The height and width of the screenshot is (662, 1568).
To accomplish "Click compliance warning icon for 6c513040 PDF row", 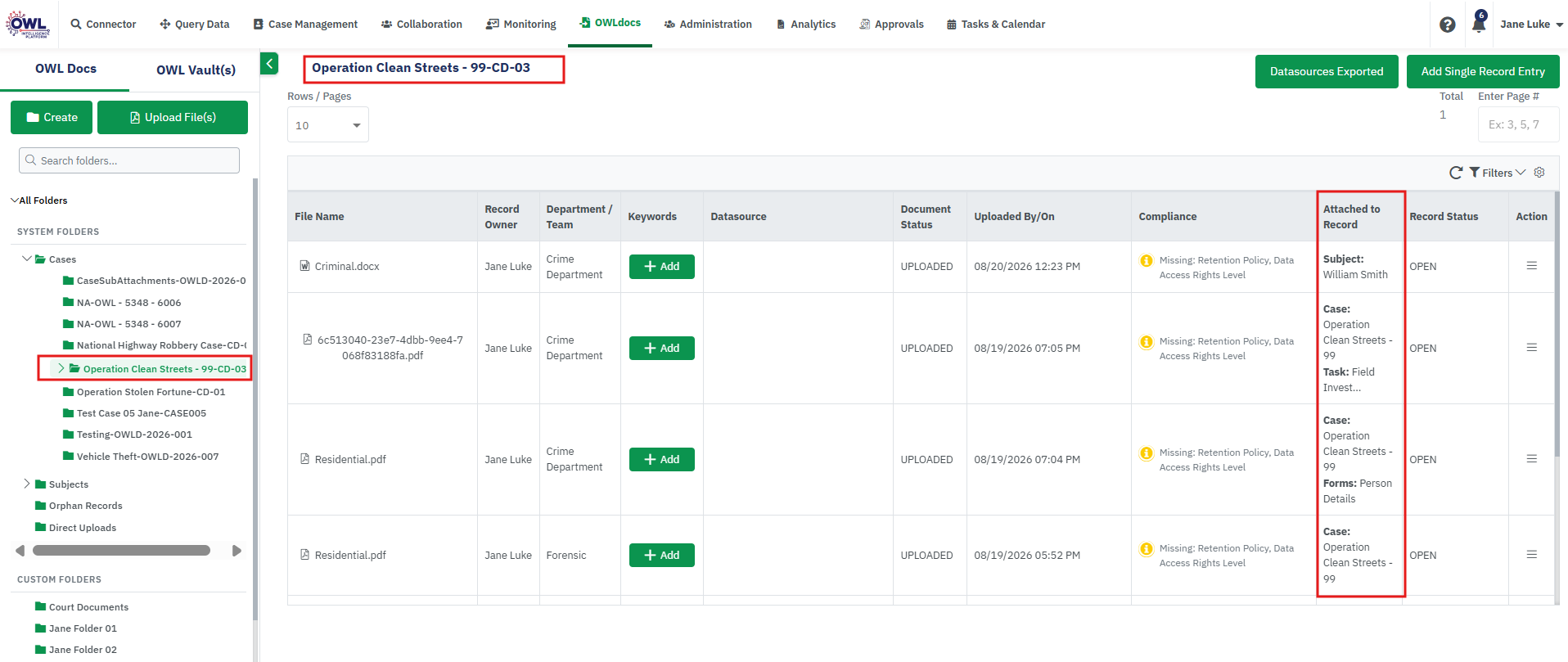I will click(1147, 342).
